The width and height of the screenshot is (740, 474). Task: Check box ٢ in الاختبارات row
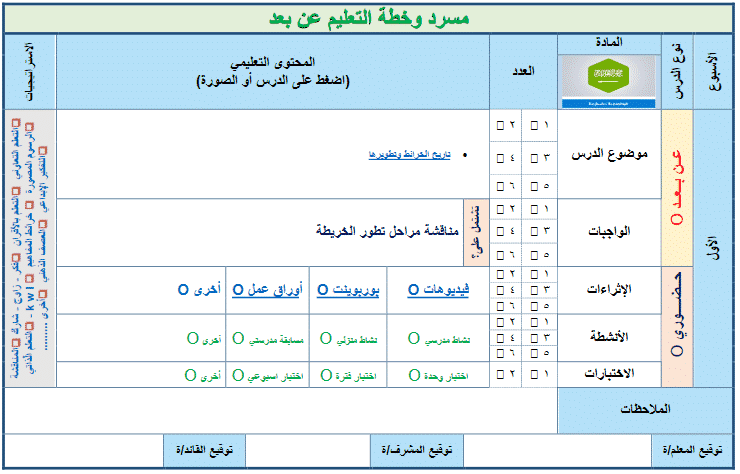click(x=500, y=375)
